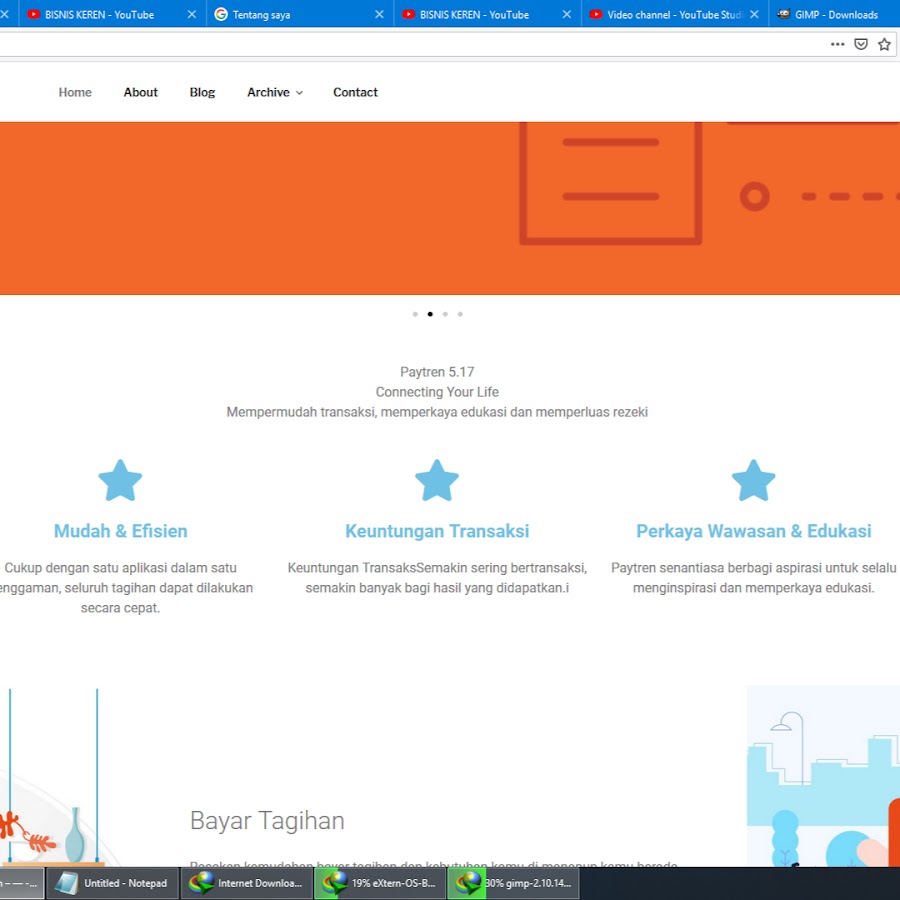The image size is (900, 900).
Task: Click the Paytren 5.17 text
Action: click(x=437, y=372)
